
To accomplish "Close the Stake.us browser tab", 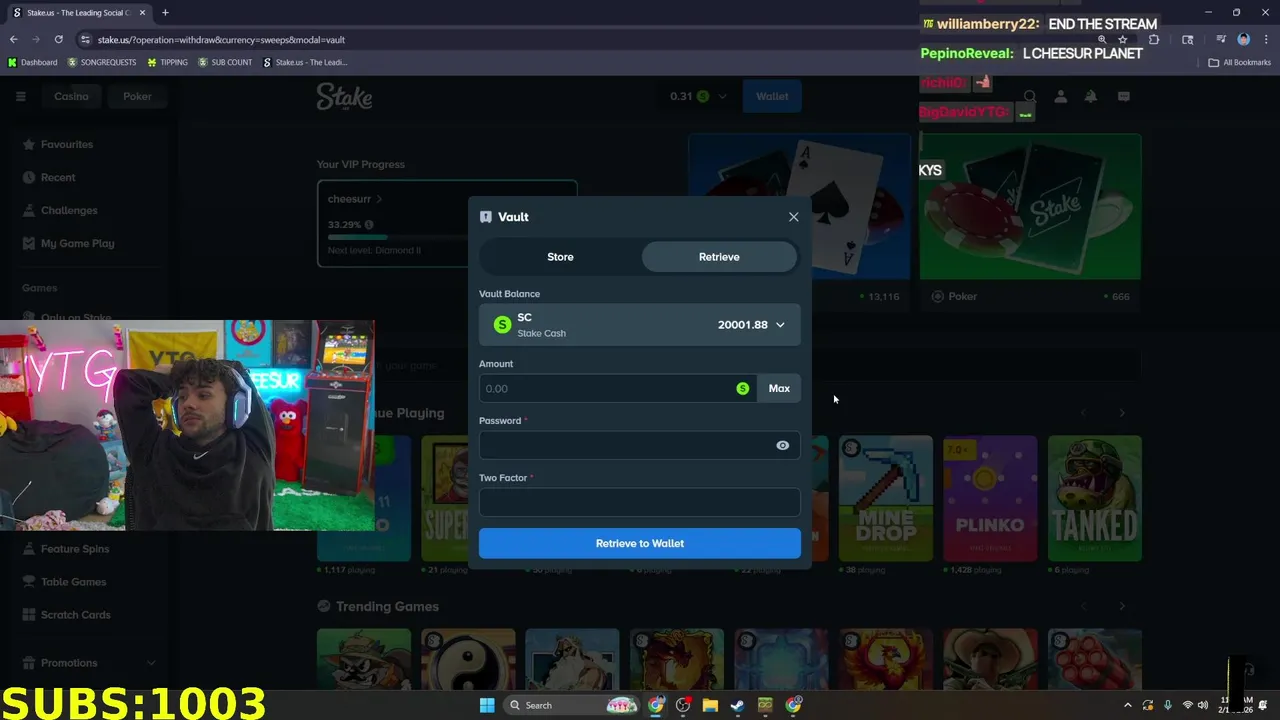I will tap(142, 13).
